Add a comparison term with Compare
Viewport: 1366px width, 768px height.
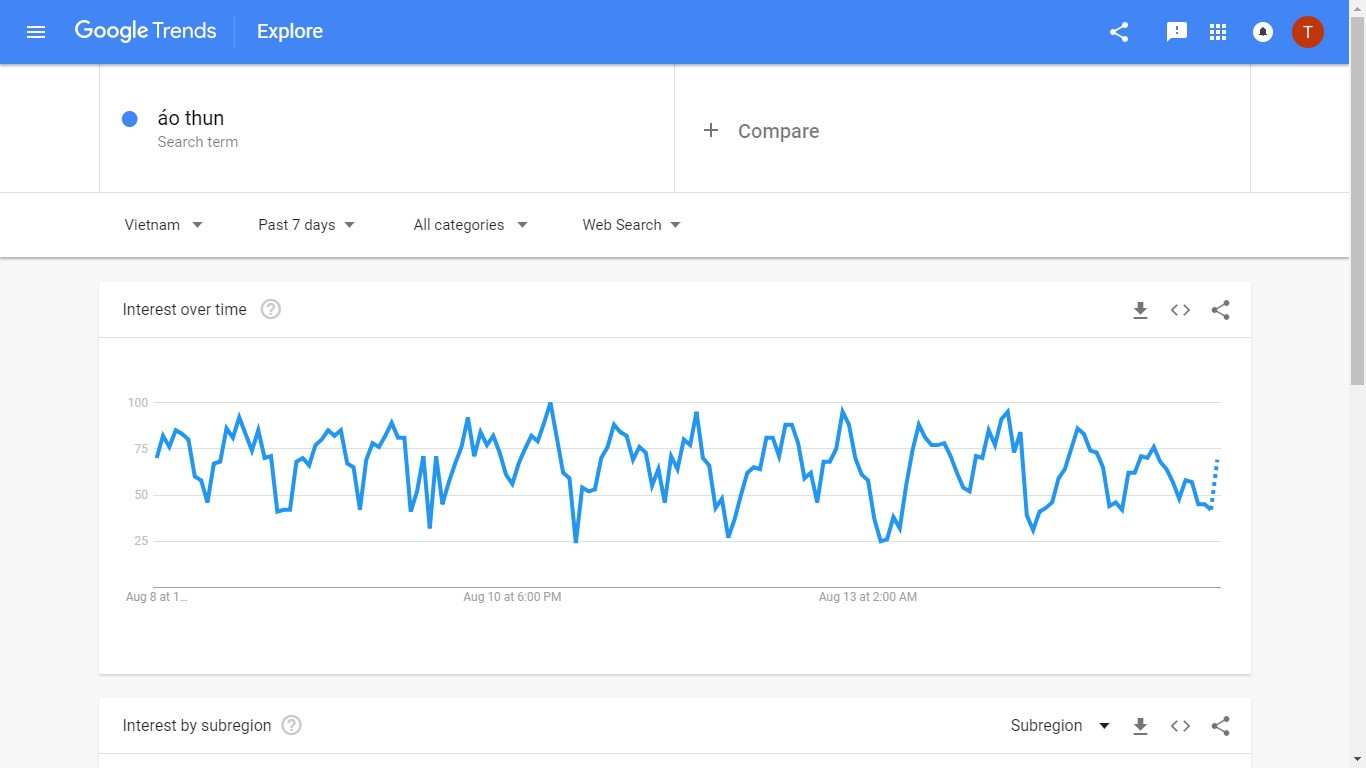(762, 131)
